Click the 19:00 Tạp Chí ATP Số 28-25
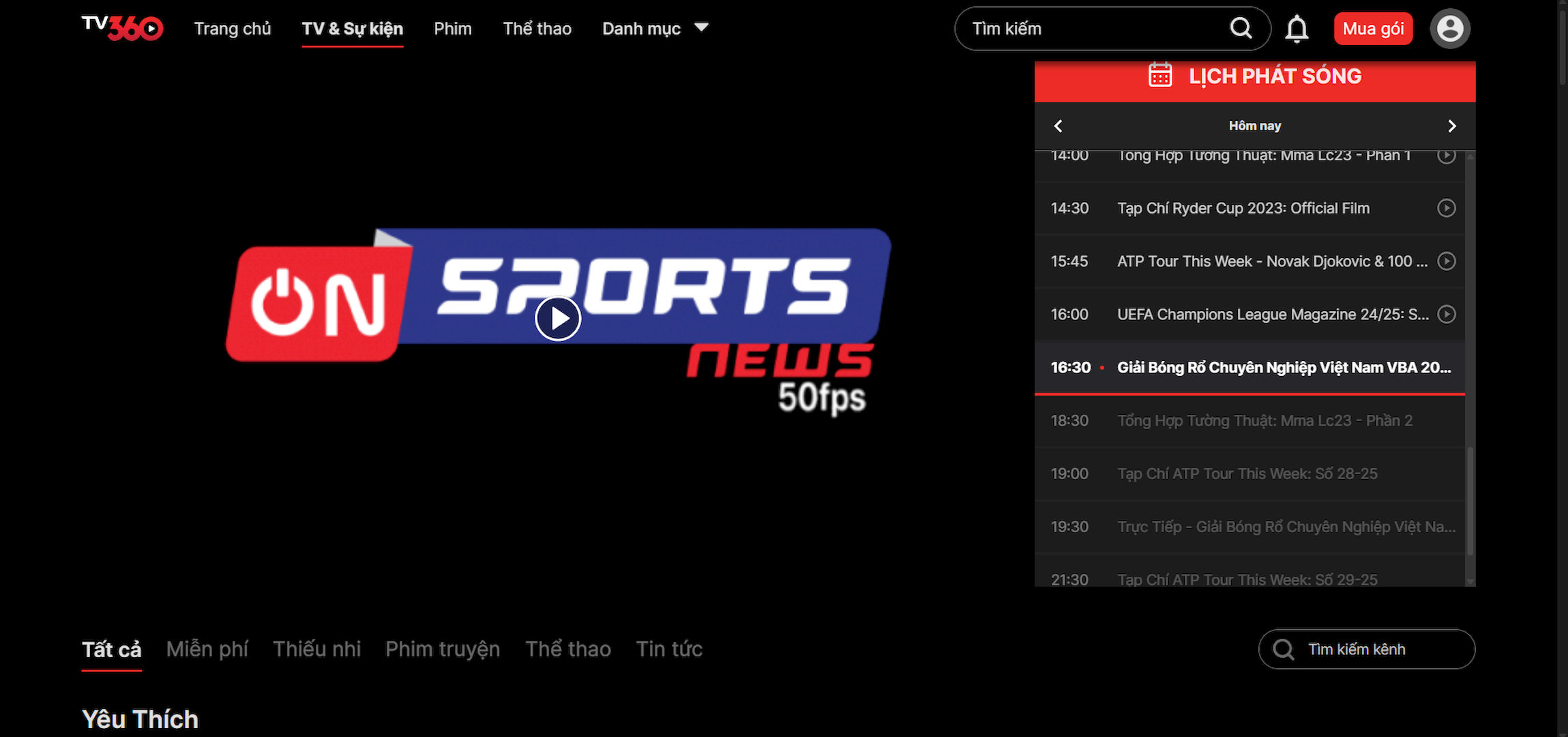Image resolution: width=1568 pixels, height=737 pixels. click(x=1249, y=474)
